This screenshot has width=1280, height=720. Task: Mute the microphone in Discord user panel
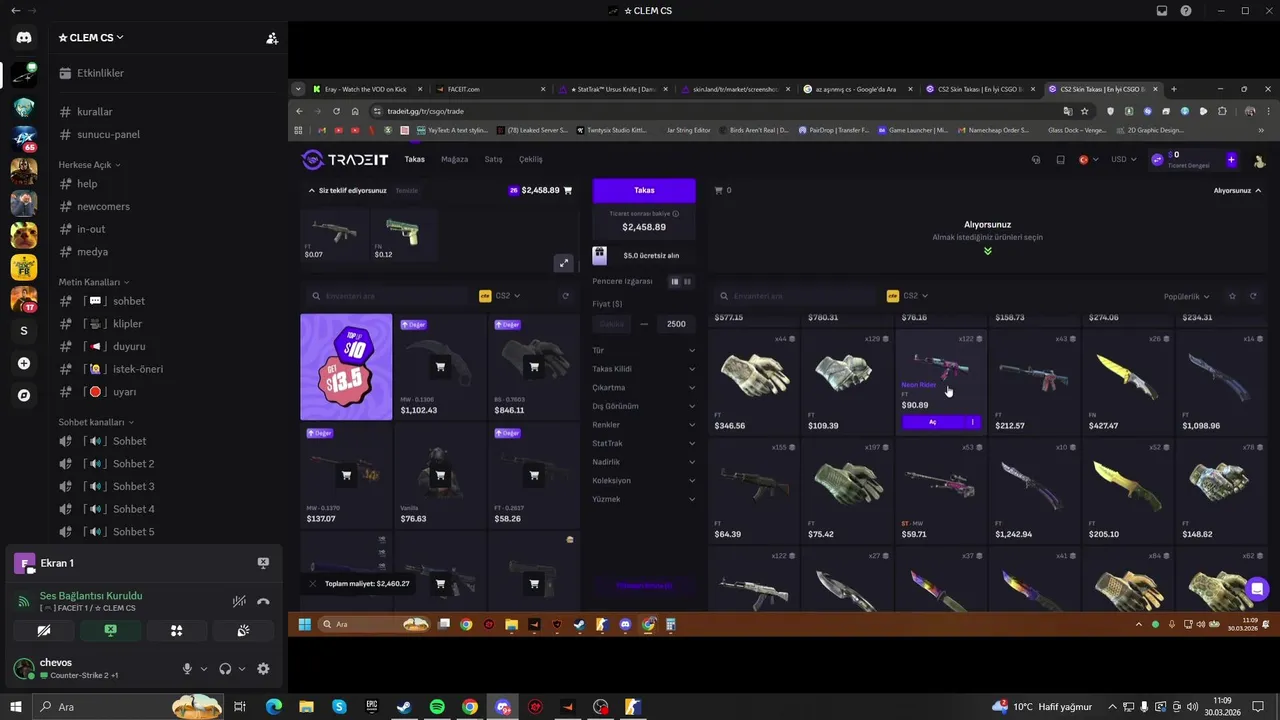[x=187, y=669]
